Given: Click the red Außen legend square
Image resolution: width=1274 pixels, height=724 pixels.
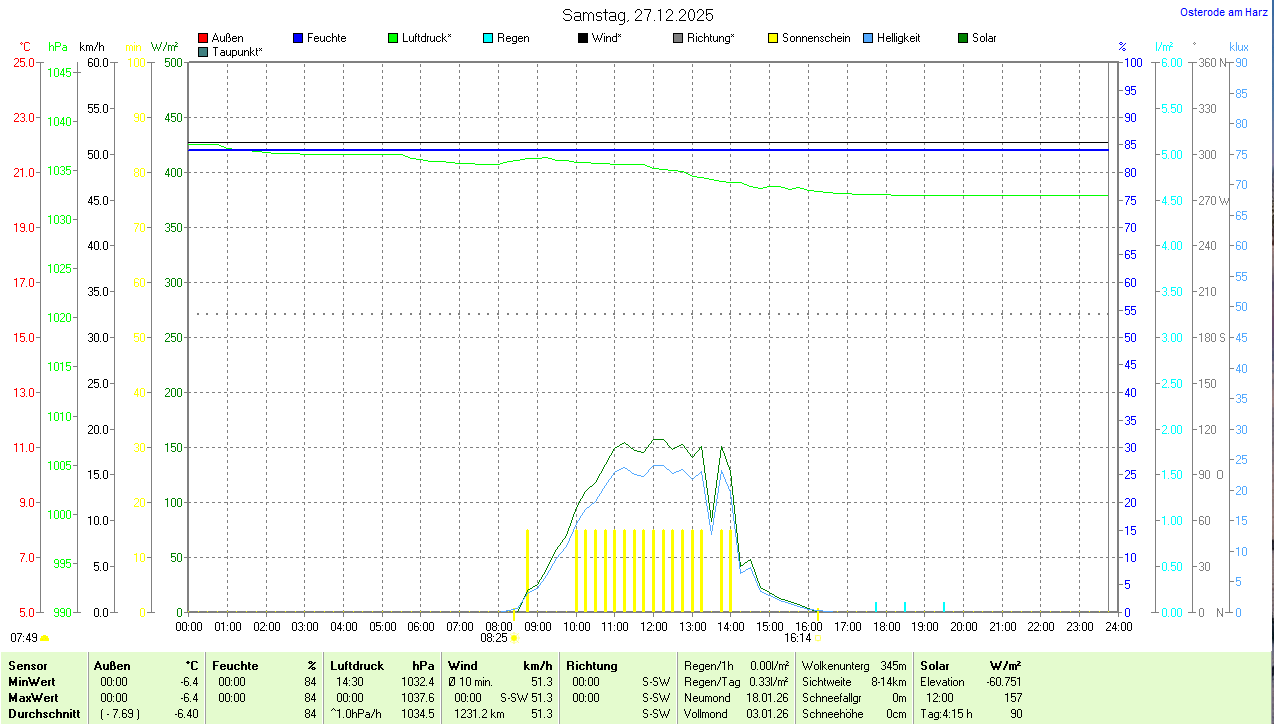Looking at the screenshot, I should [203, 38].
